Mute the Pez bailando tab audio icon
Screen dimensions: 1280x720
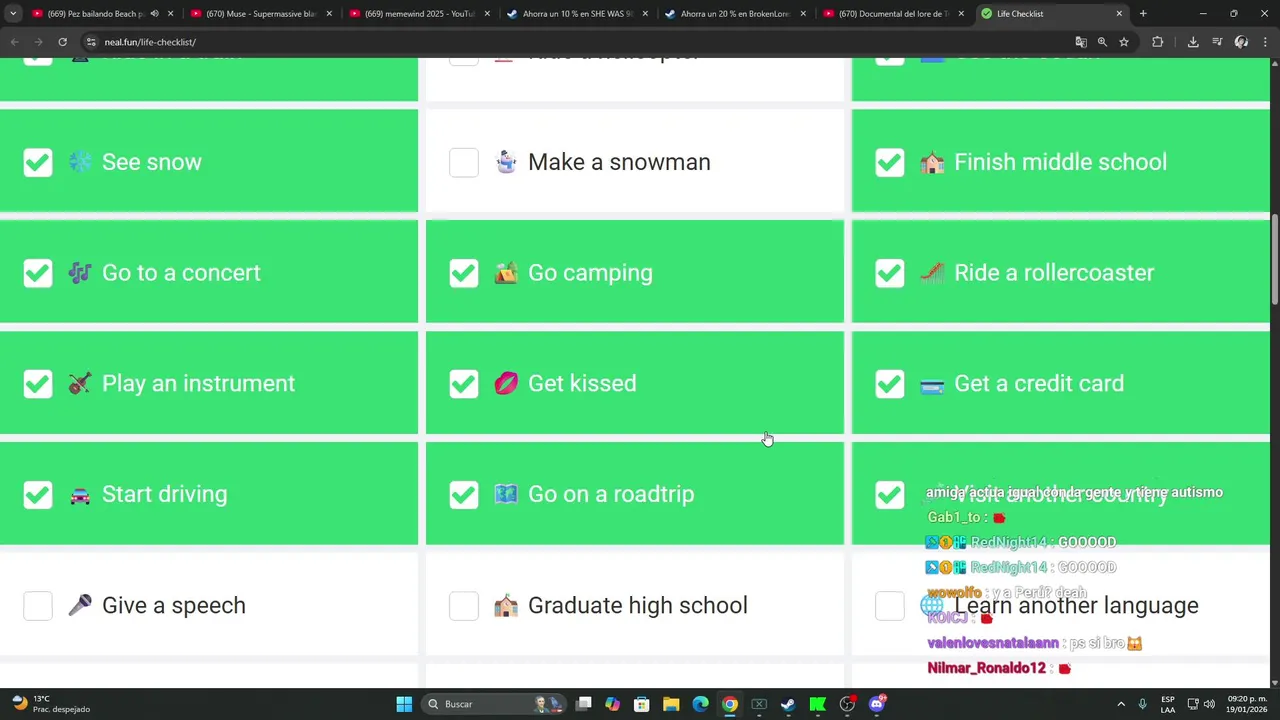154,14
